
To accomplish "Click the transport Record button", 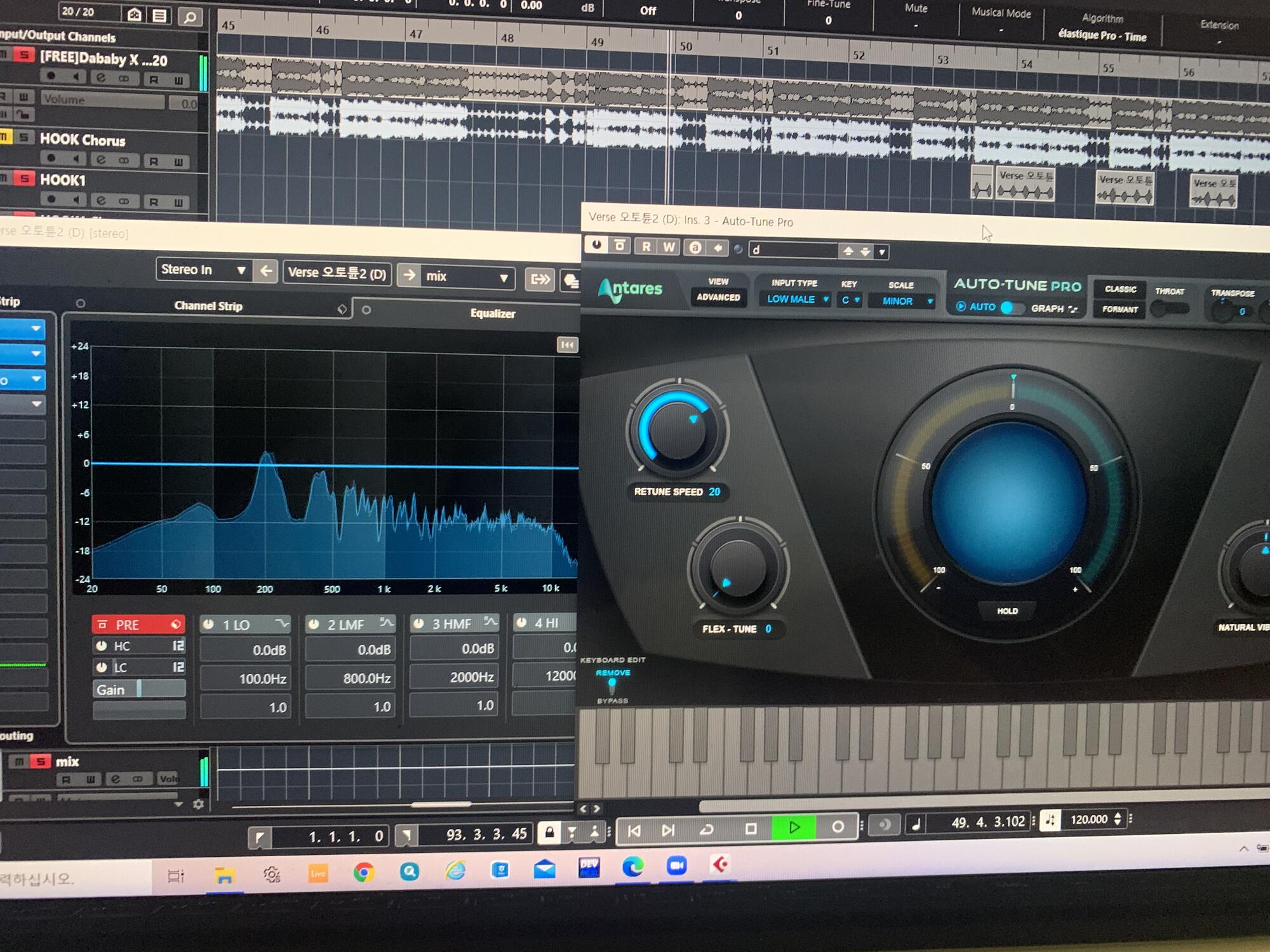I will (x=838, y=827).
